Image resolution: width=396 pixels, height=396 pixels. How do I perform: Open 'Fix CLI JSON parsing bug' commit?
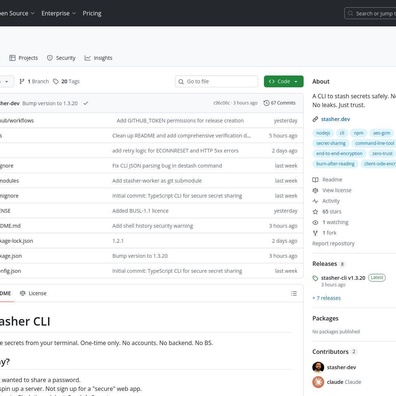pyautogui.click(x=167, y=166)
